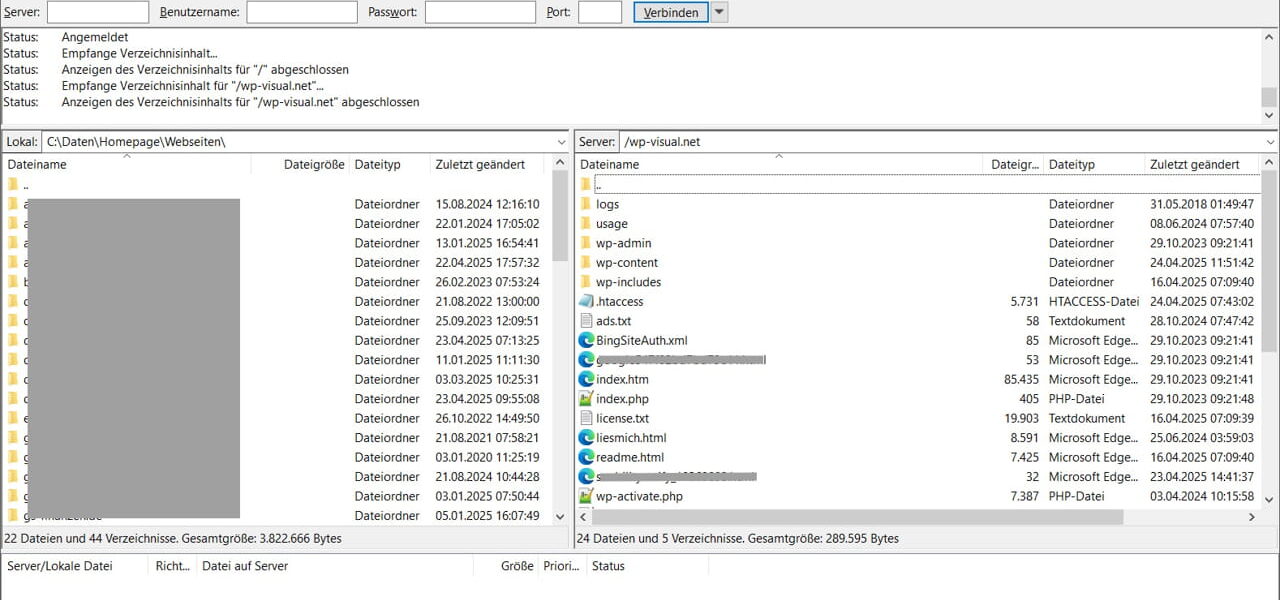Click local date 03.01.2020 11:25:19
Image resolution: width=1280 pixels, height=600 pixels.
[x=487, y=457]
